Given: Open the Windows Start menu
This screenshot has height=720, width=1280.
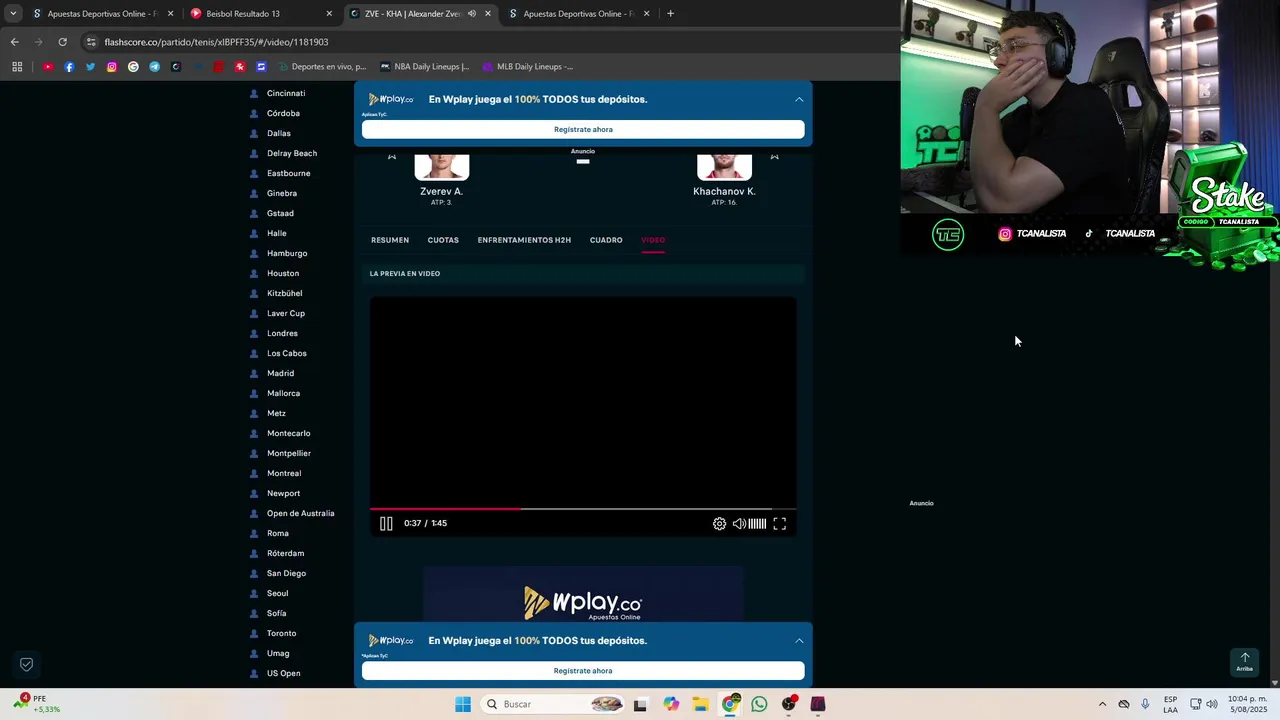Looking at the screenshot, I should (463, 704).
